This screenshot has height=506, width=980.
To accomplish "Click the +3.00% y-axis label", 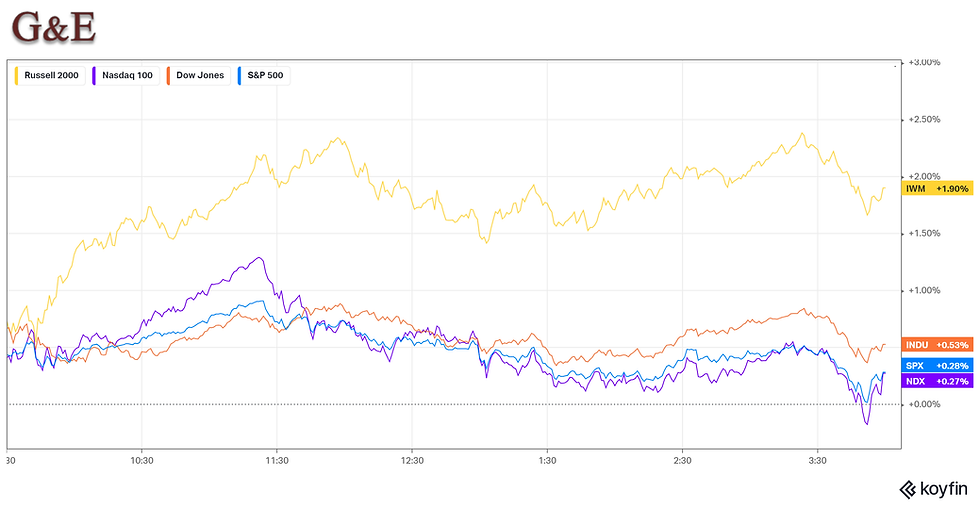I will tap(924, 62).
